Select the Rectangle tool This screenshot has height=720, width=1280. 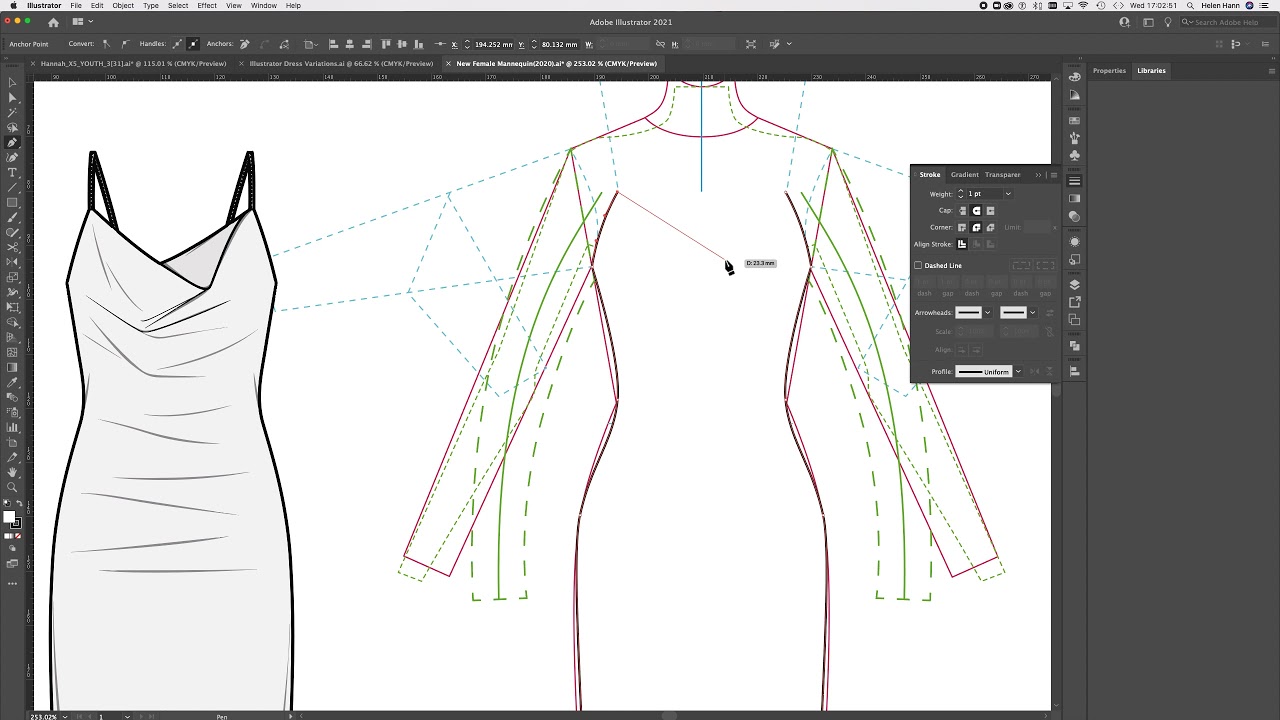12,202
